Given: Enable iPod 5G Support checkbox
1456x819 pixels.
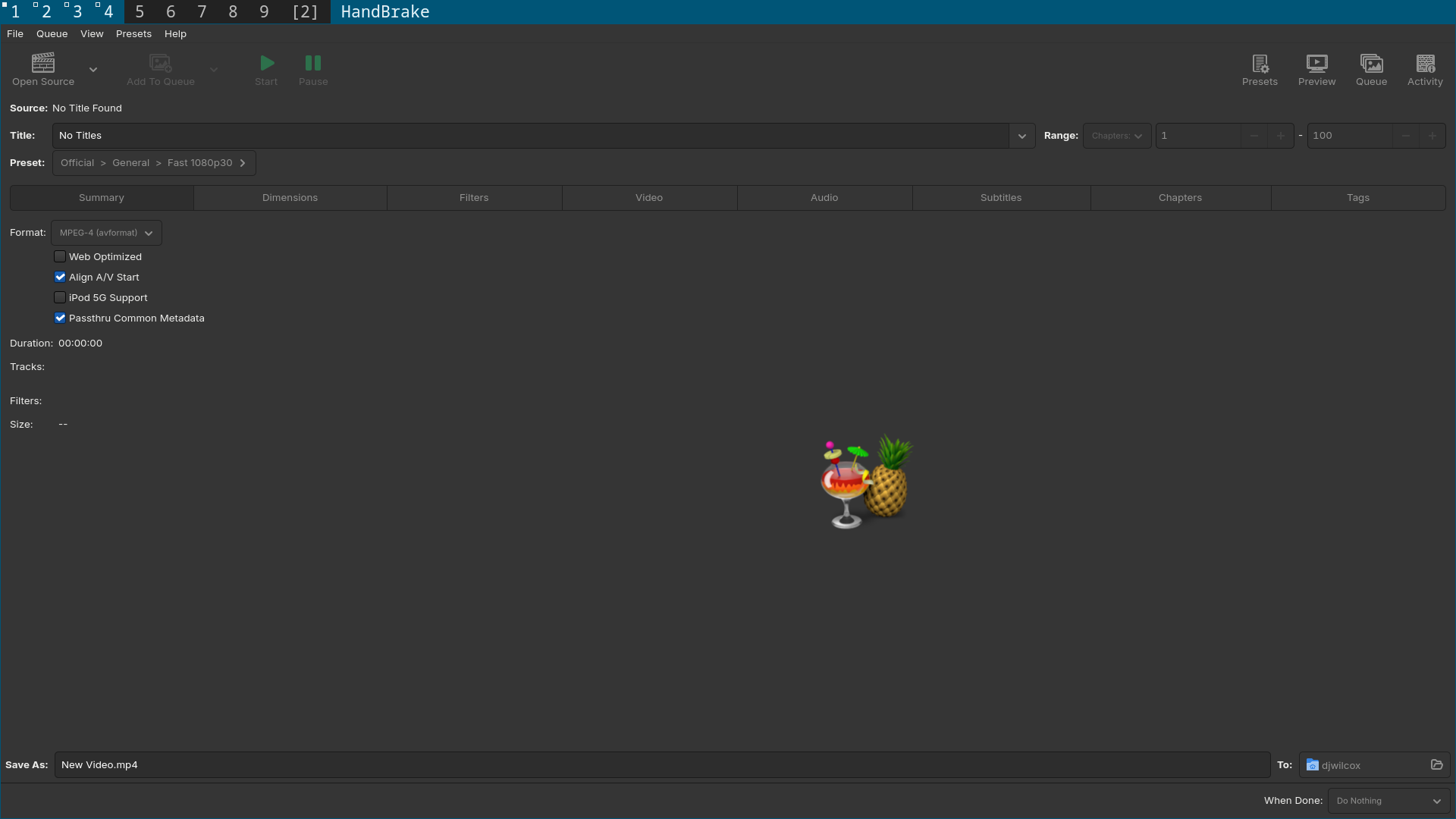Looking at the screenshot, I should click(x=60, y=297).
